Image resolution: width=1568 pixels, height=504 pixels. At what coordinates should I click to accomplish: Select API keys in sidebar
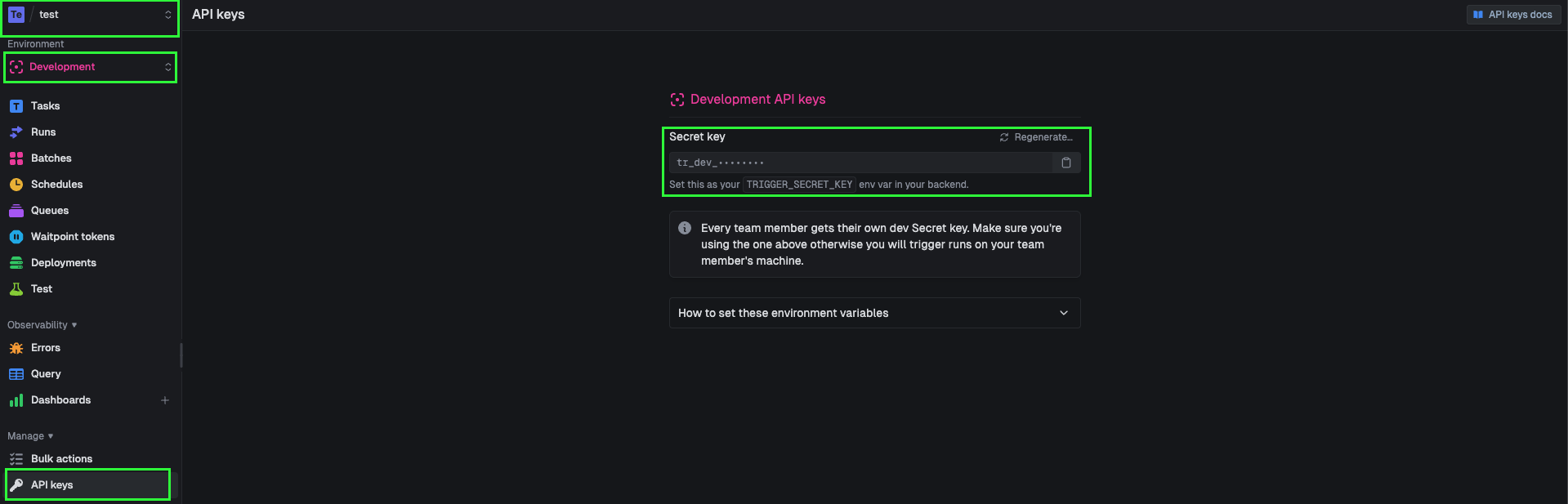point(88,485)
